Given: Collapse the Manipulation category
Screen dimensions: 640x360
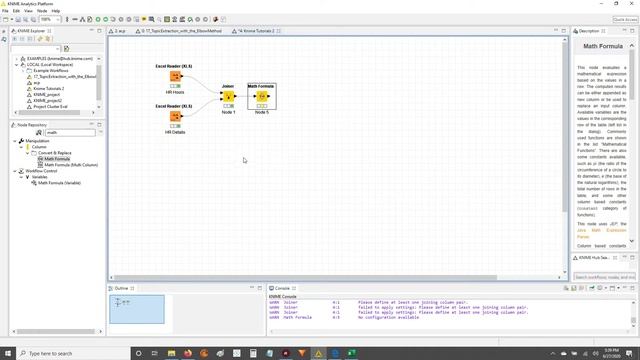Looking at the screenshot, I should click(x=15, y=141).
